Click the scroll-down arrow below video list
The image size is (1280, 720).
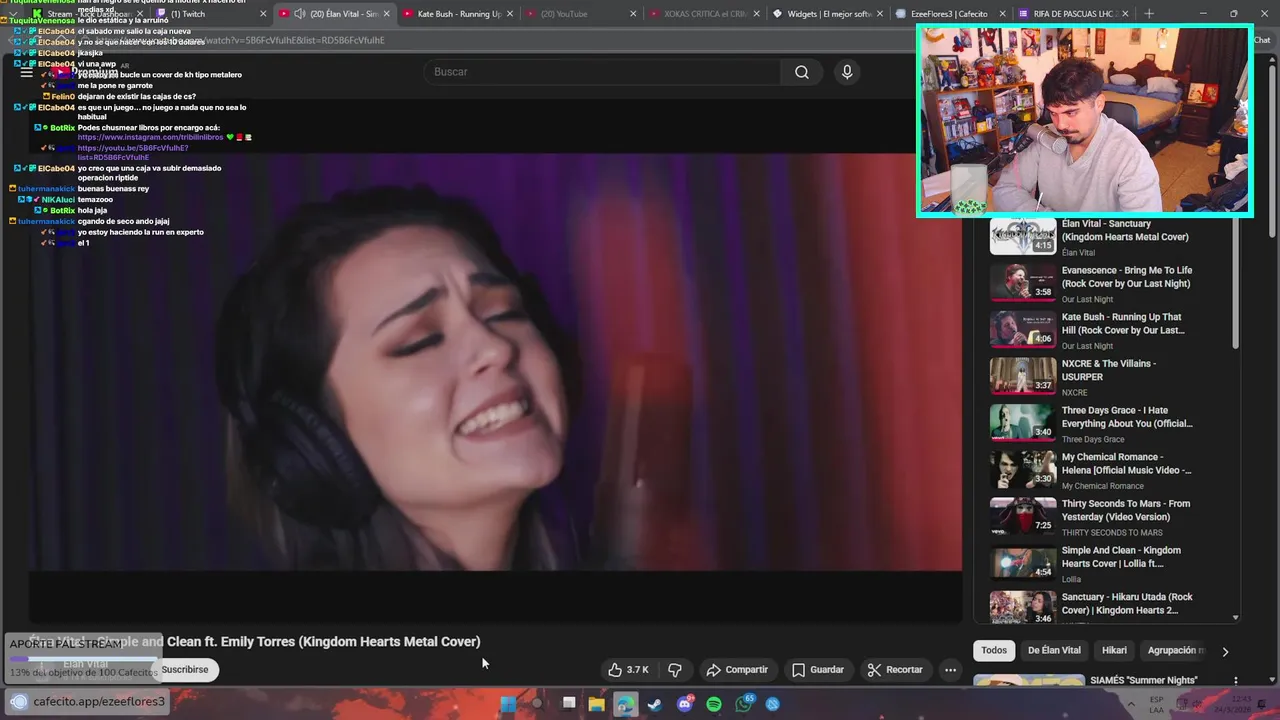point(1236,618)
